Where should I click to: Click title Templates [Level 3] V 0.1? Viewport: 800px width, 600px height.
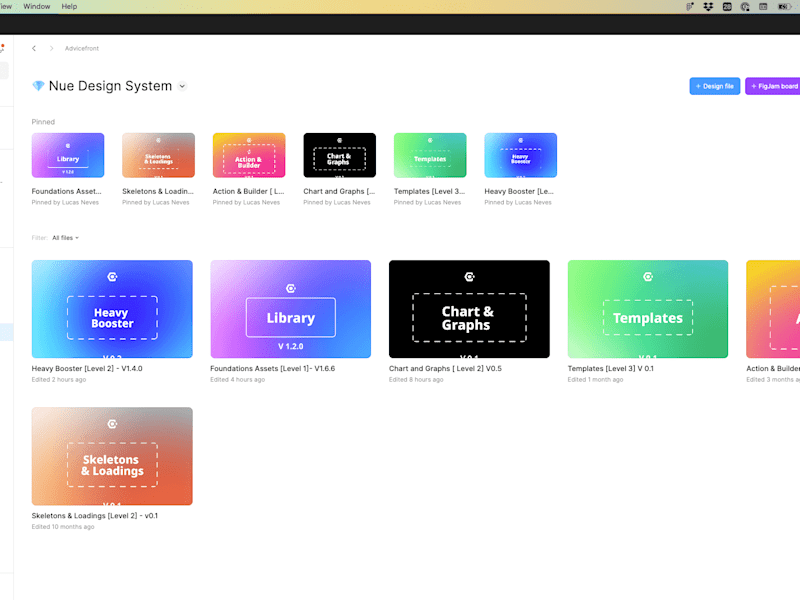tap(611, 368)
